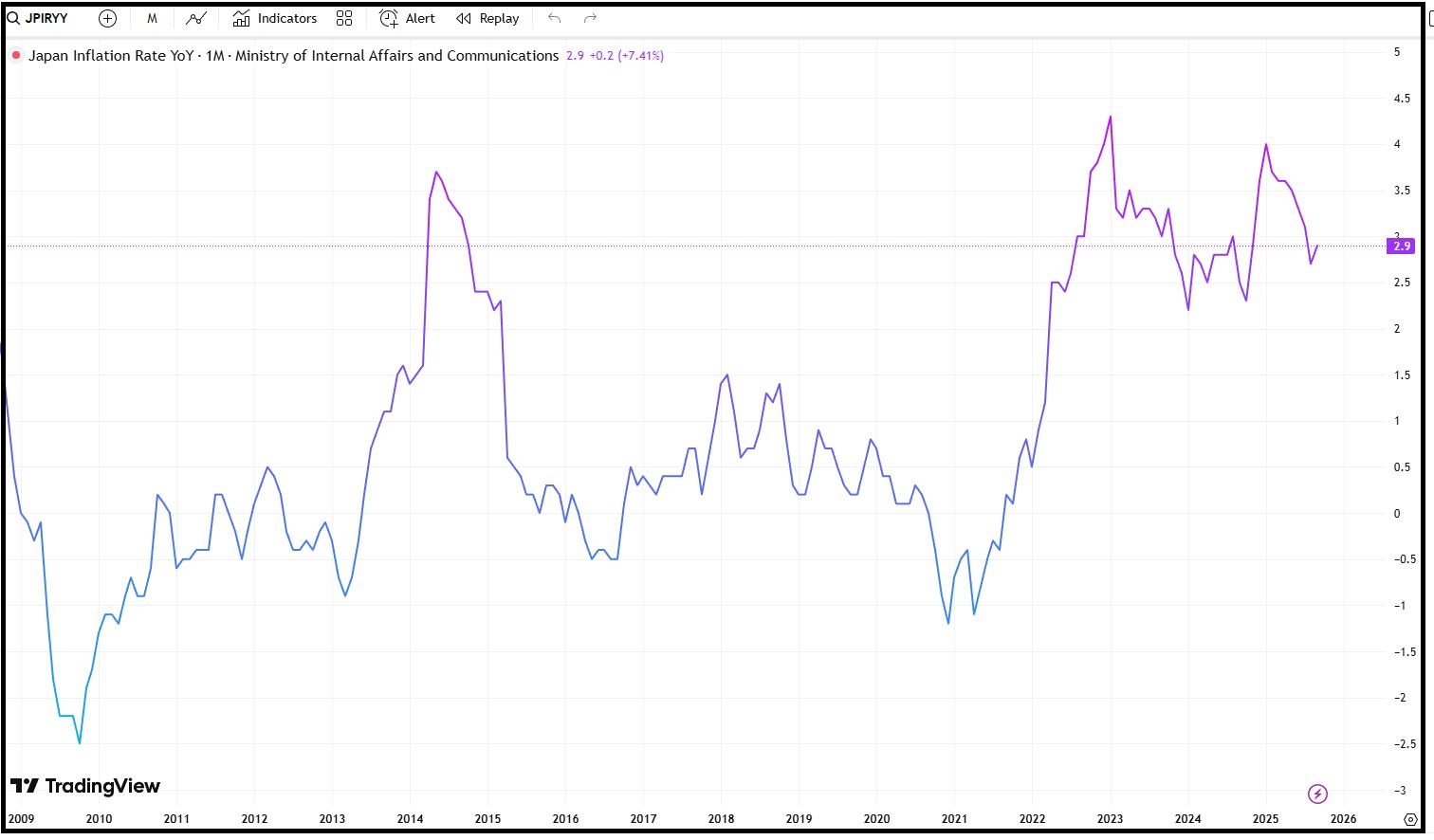The width and height of the screenshot is (1434, 840).
Task: Click the Indicators chart icon
Action: pyautogui.click(x=241, y=17)
